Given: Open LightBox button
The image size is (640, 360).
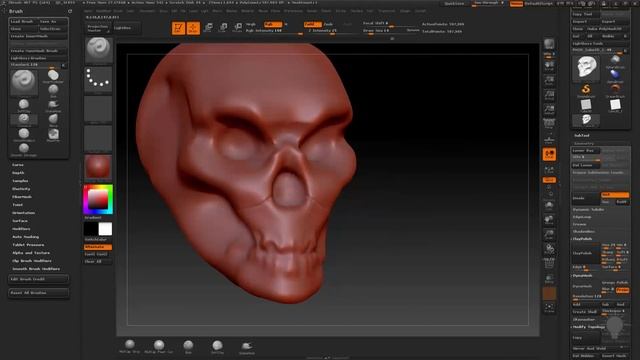Looking at the screenshot, I should [x=127, y=28].
